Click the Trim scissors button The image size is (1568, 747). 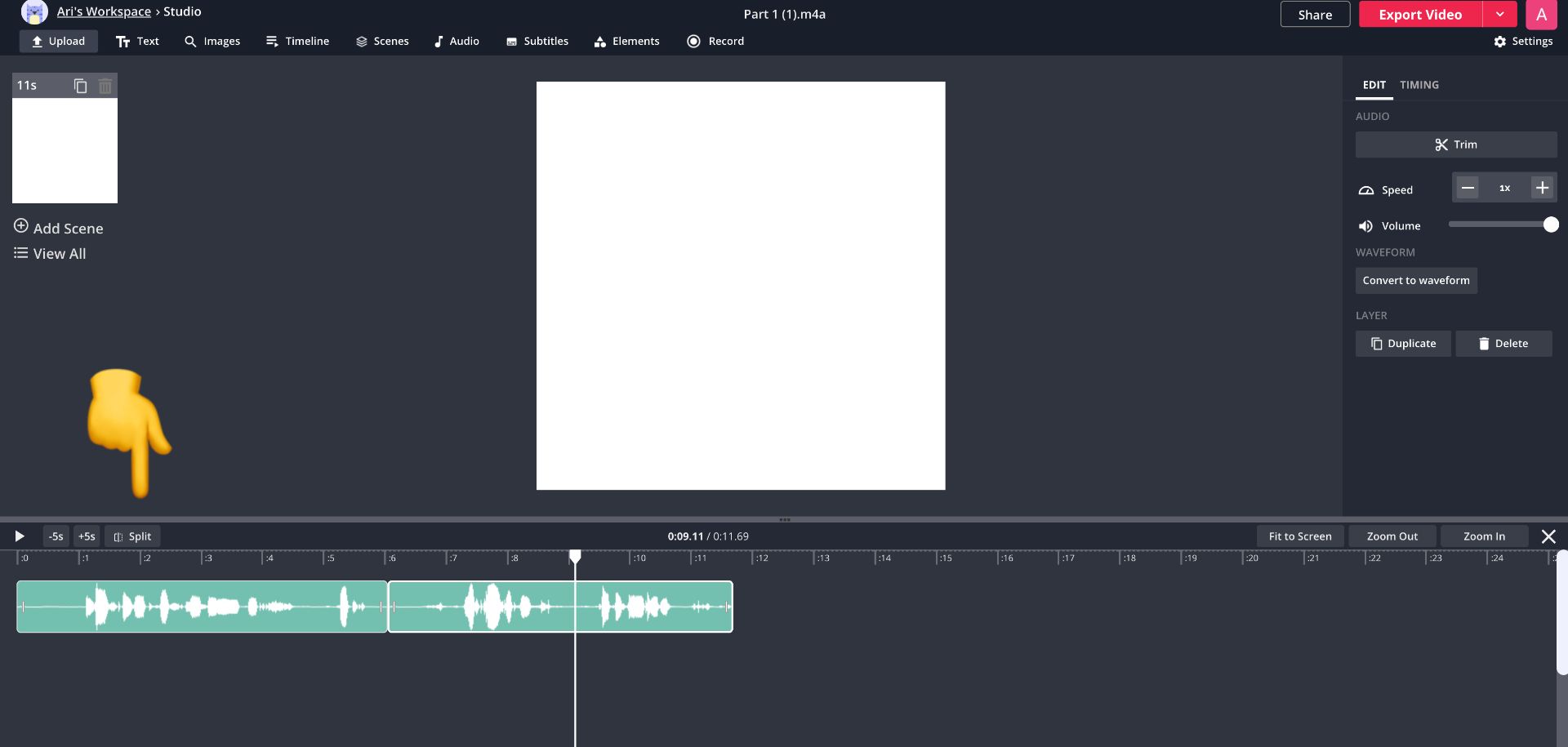[x=1455, y=145]
